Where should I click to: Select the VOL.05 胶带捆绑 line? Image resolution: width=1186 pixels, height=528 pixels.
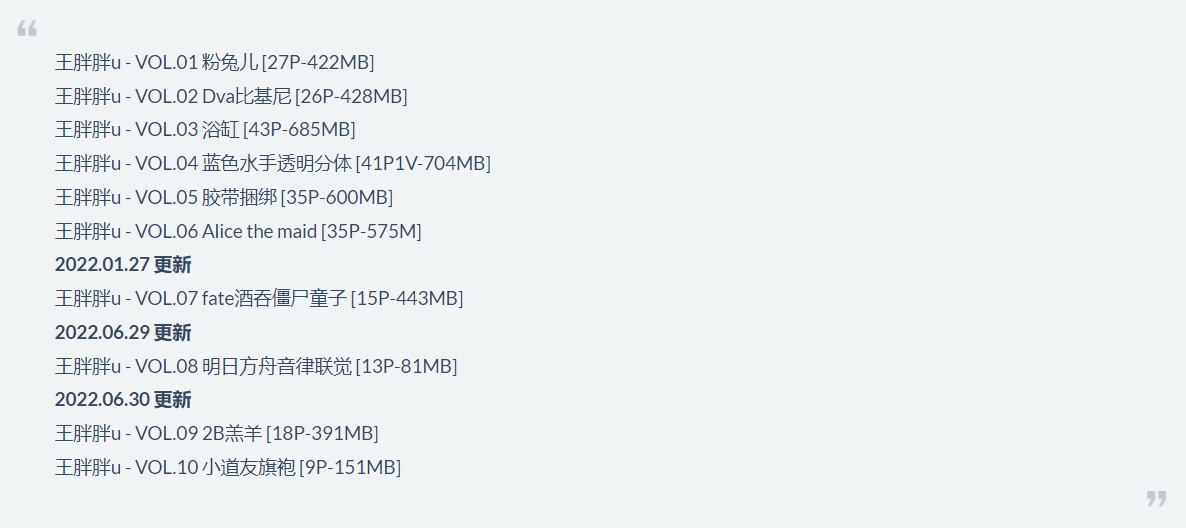click(x=224, y=197)
